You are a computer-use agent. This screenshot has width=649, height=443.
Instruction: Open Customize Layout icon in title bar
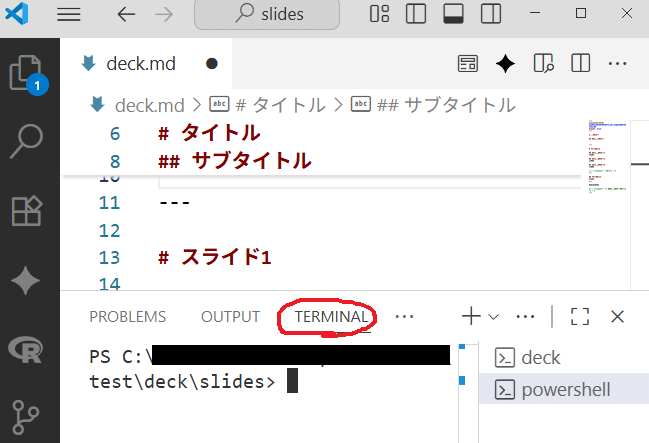point(379,14)
